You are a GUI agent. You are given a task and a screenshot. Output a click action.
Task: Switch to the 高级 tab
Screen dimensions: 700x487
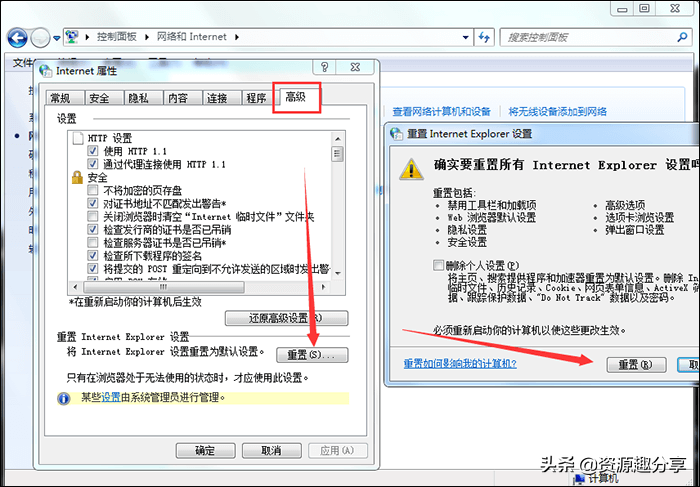(x=296, y=97)
